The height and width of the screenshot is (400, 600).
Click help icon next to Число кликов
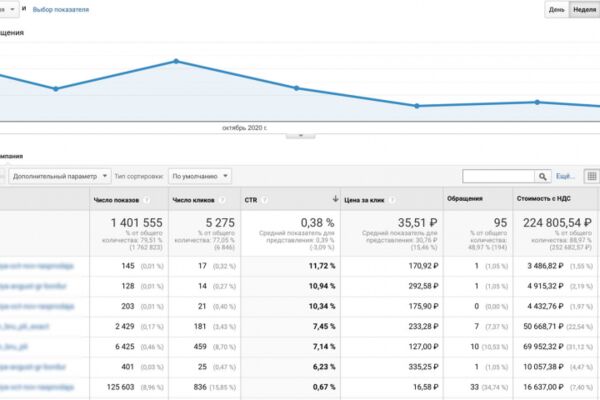click(222, 200)
